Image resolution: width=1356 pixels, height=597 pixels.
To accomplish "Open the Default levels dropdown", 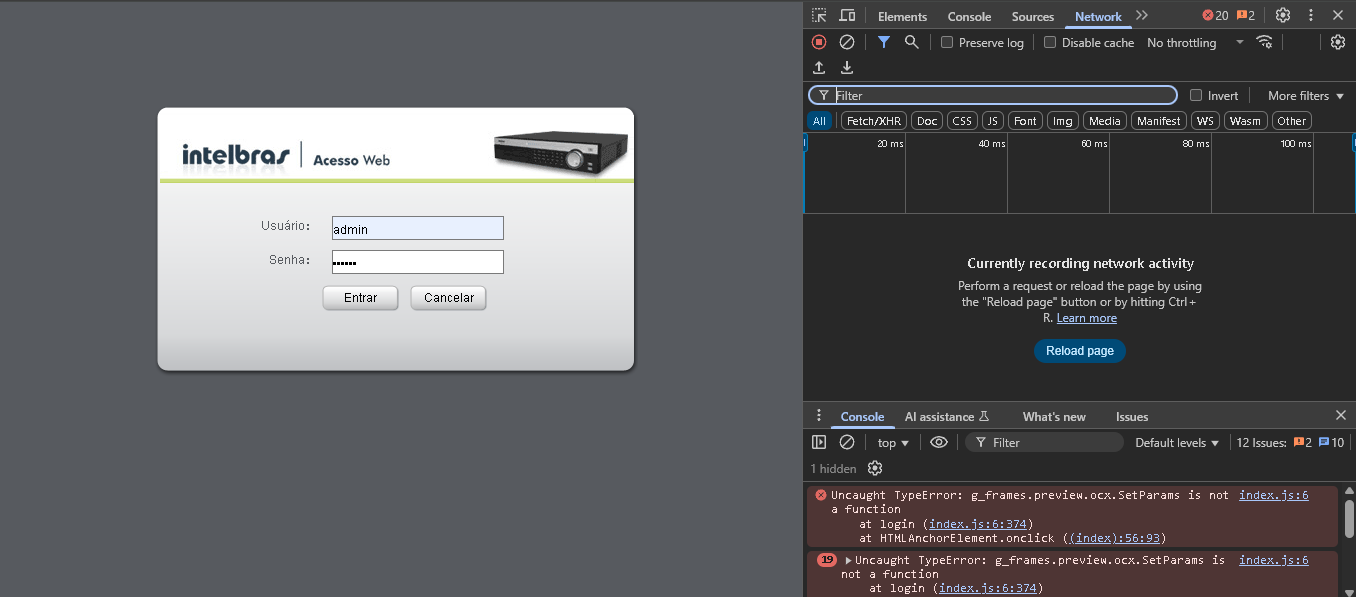I will pyautogui.click(x=1177, y=442).
